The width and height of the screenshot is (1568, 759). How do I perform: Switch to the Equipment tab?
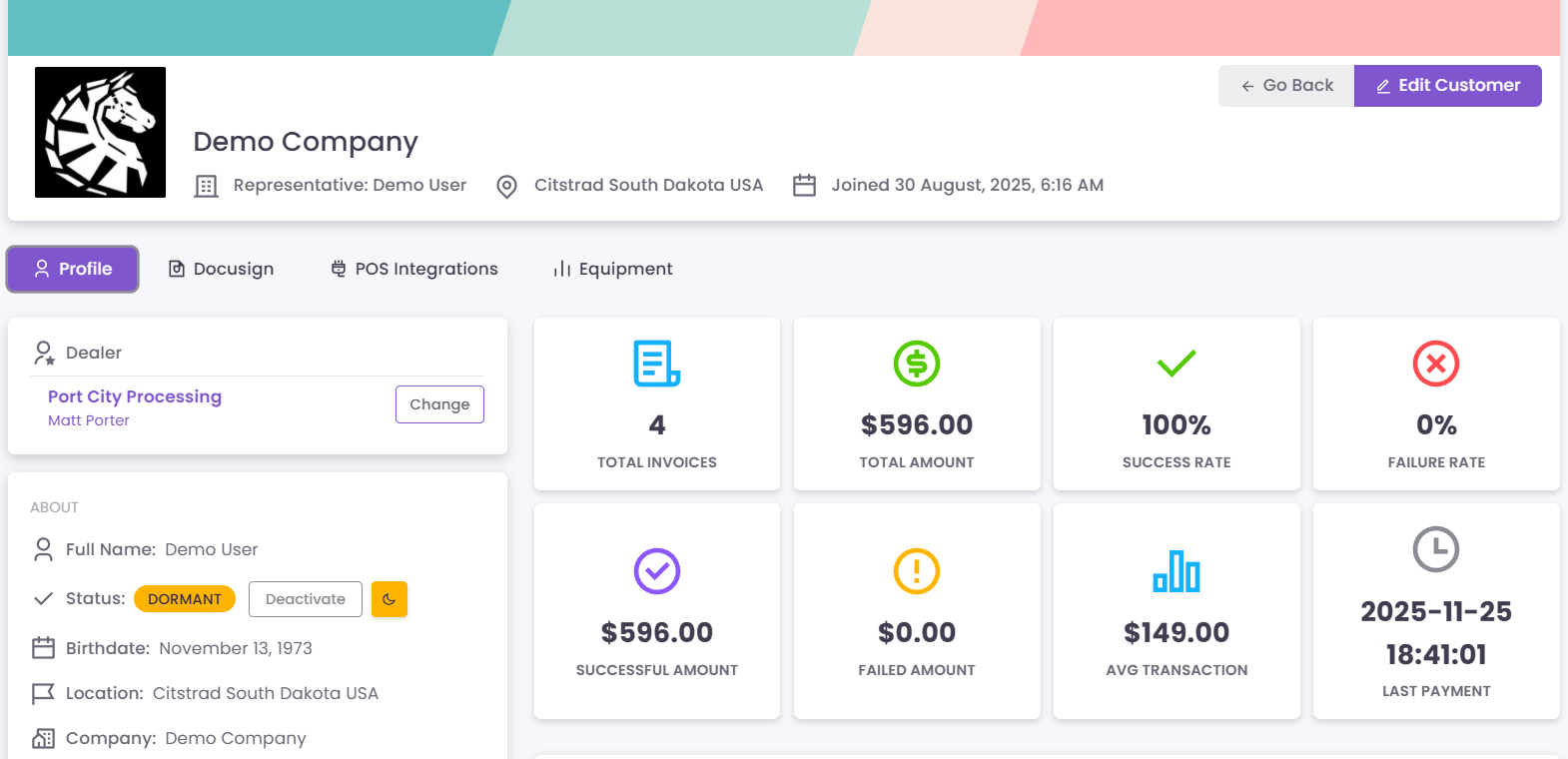click(x=613, y=269)
